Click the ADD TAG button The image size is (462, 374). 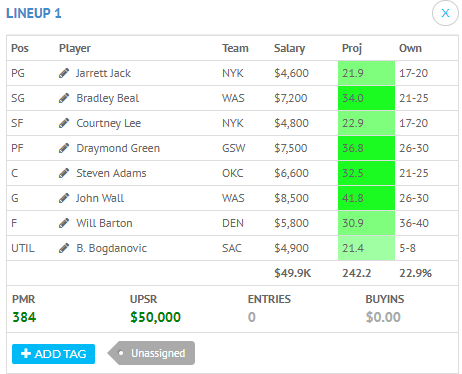(x=53, y=354)
